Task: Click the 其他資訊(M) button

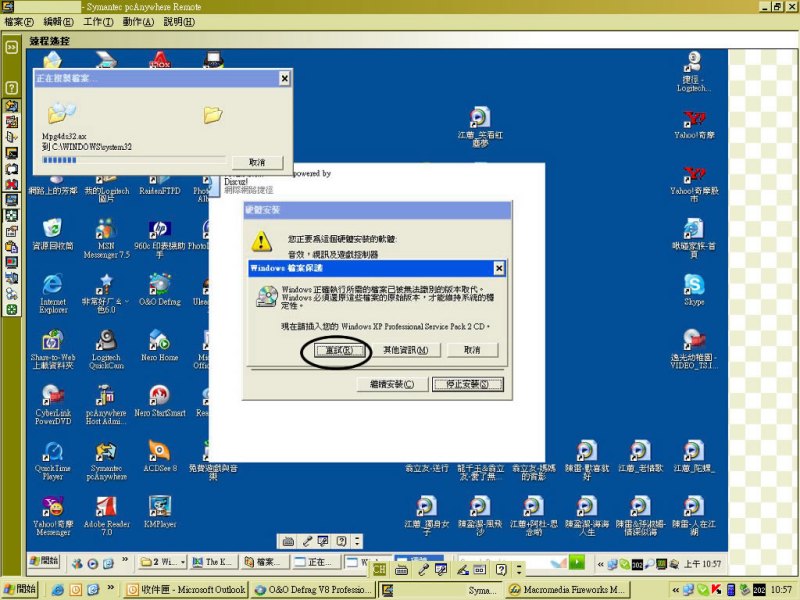Action: [x=406, y=351]
